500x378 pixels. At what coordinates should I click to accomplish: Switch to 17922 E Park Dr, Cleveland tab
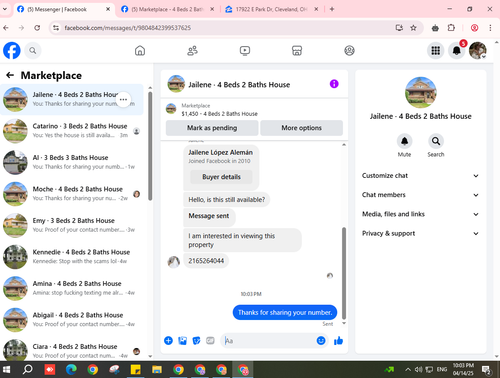271,9
